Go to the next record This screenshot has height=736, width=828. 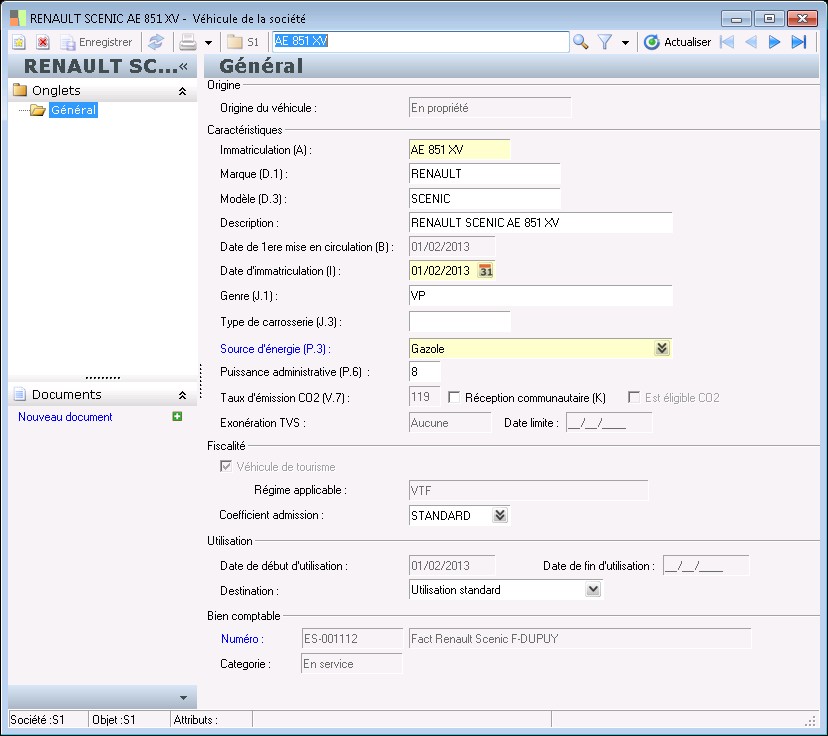coord(774,42)
